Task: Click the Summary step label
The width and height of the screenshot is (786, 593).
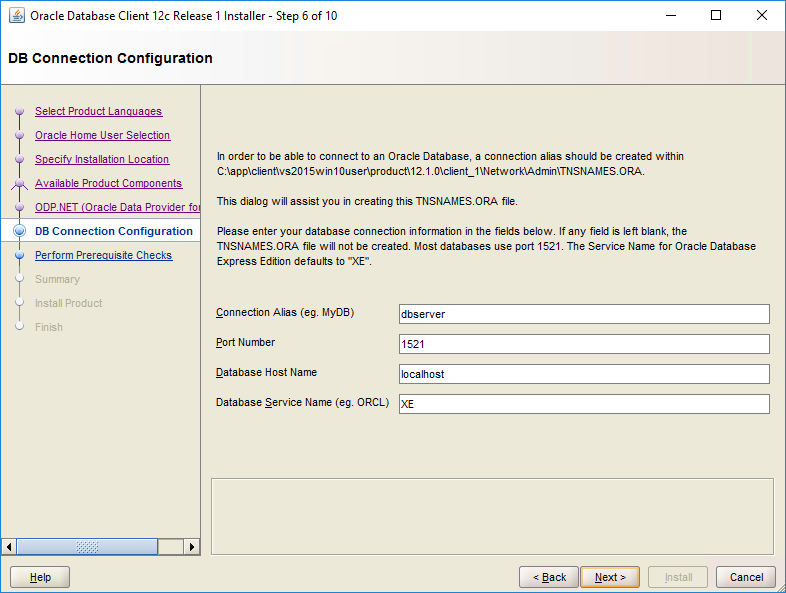Action: (57, 279)
